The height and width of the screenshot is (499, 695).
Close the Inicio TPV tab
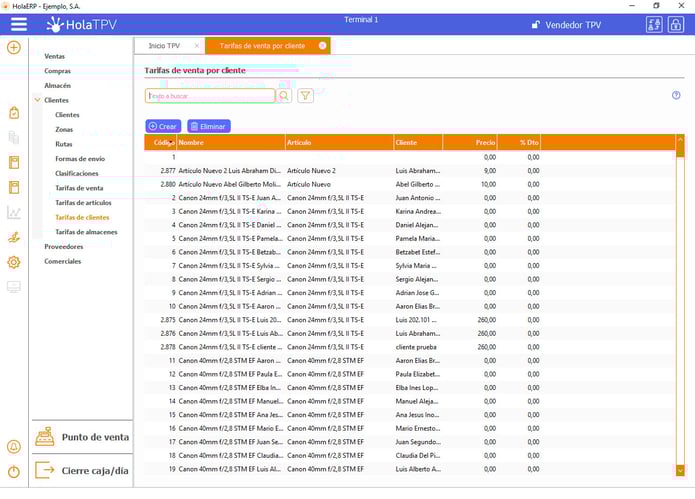tap(197, 46)
